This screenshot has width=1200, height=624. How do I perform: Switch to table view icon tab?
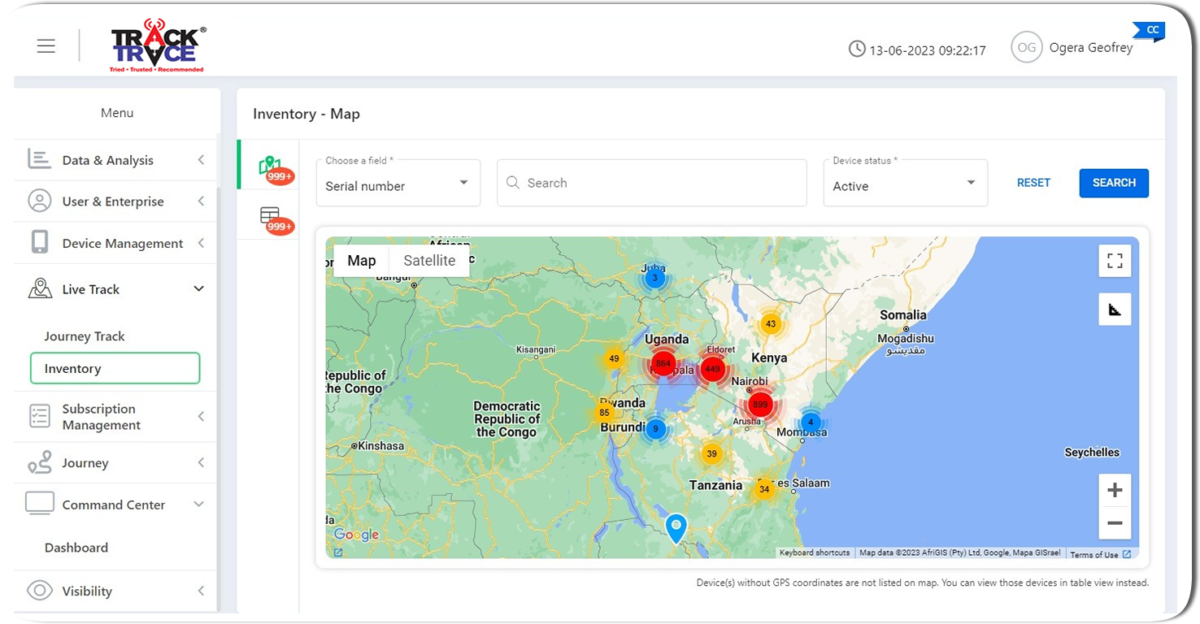coord(269,216)
